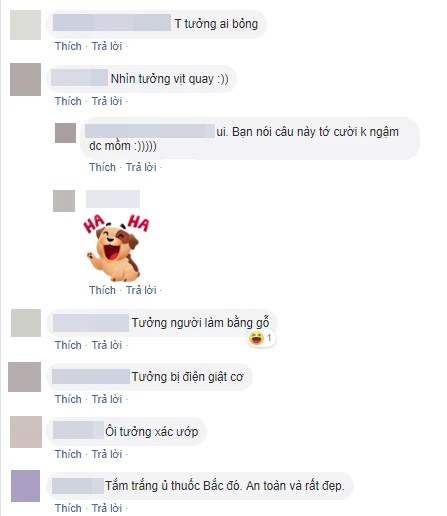Like the 'Ôi tưởng xác ướp' comment

pyautogui.click(x=68, y=454)
